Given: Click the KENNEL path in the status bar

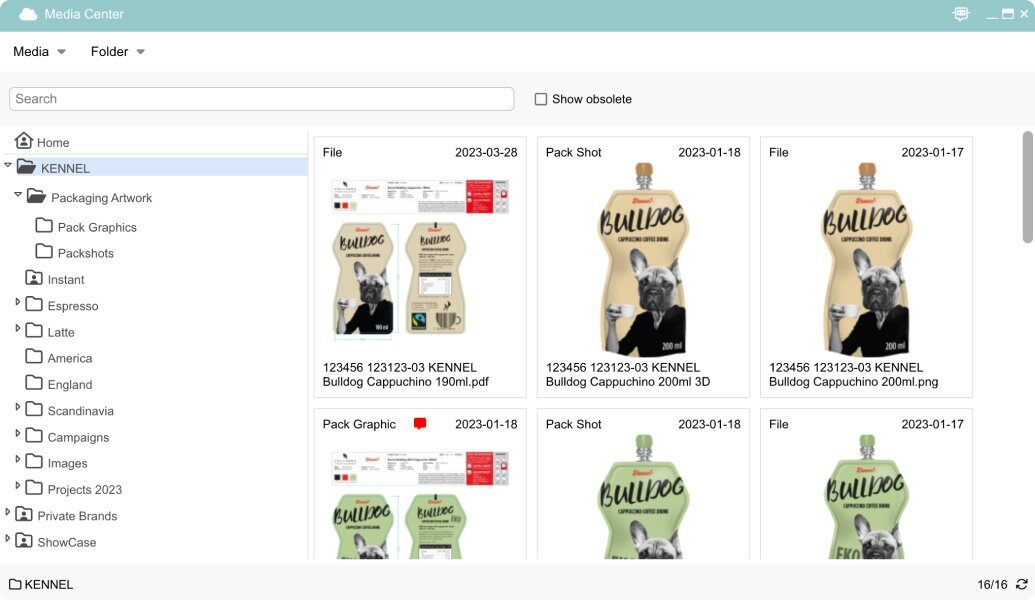Looking at the screenshot, I should coord(49,585).
